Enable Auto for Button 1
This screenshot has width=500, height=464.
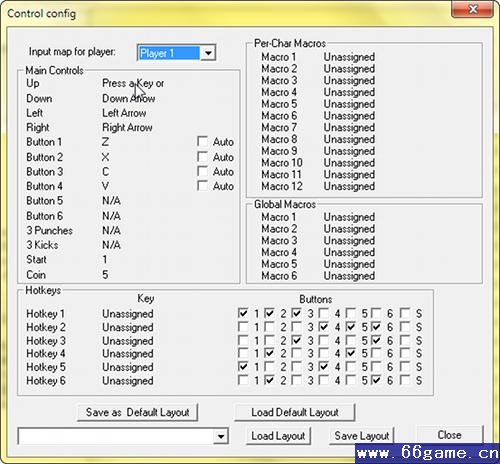[202, 141]
